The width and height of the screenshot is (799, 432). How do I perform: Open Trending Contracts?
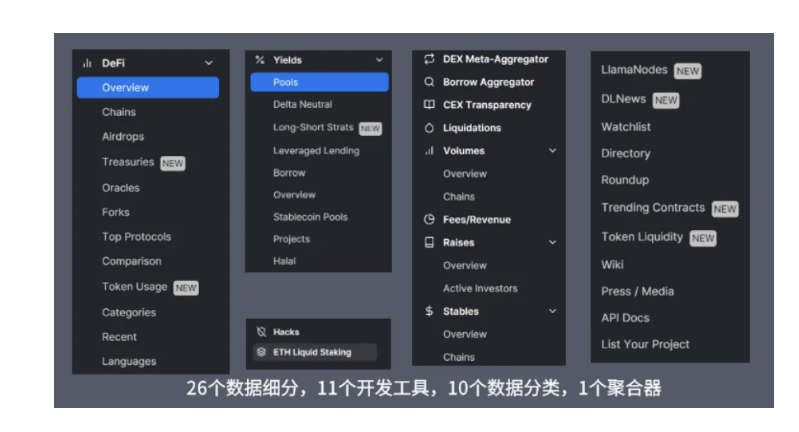point(653,208)
